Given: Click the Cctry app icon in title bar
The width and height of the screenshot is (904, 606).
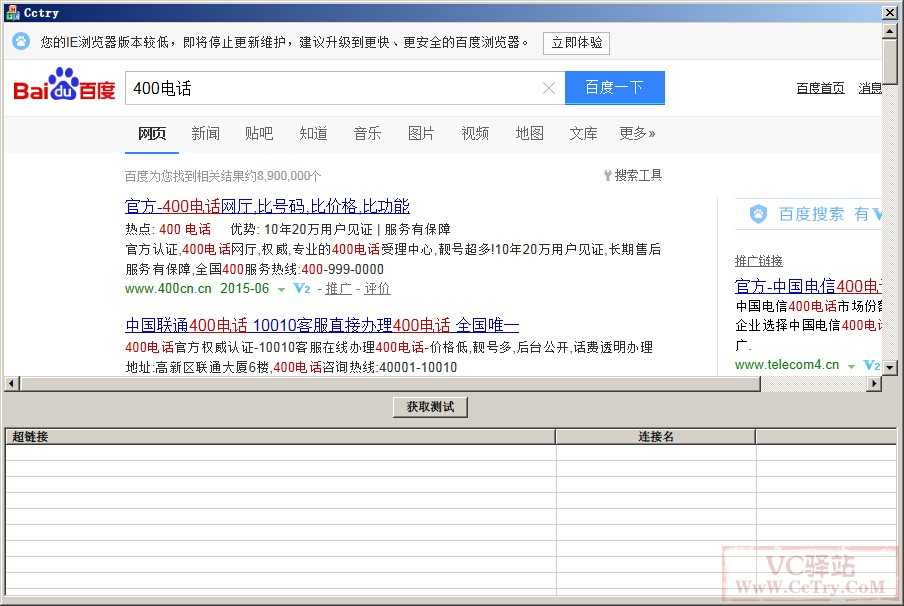Looking at the screenshot, I should click(12, 13).
